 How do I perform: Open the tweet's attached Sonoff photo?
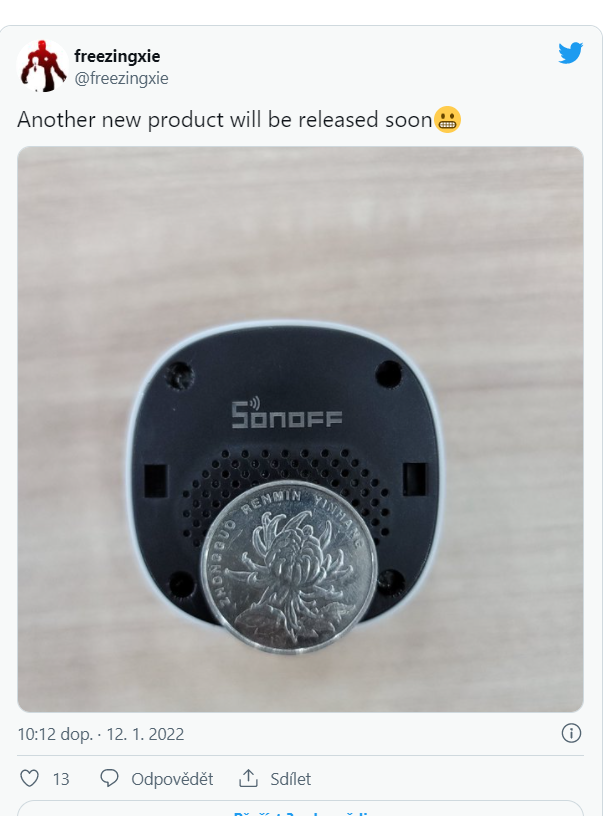coord(300,429)
